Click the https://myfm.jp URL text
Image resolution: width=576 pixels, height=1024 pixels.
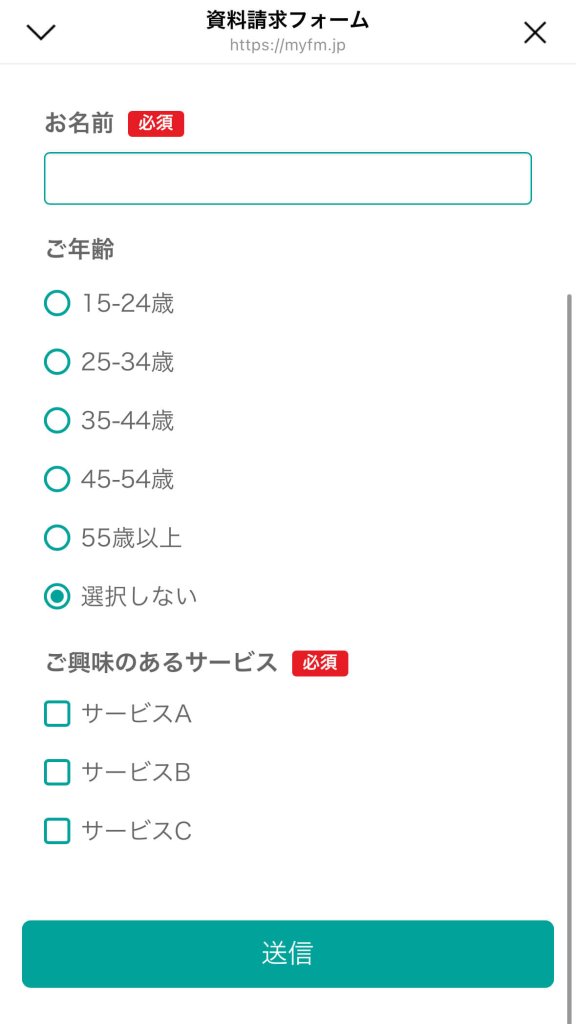[288, 47]
